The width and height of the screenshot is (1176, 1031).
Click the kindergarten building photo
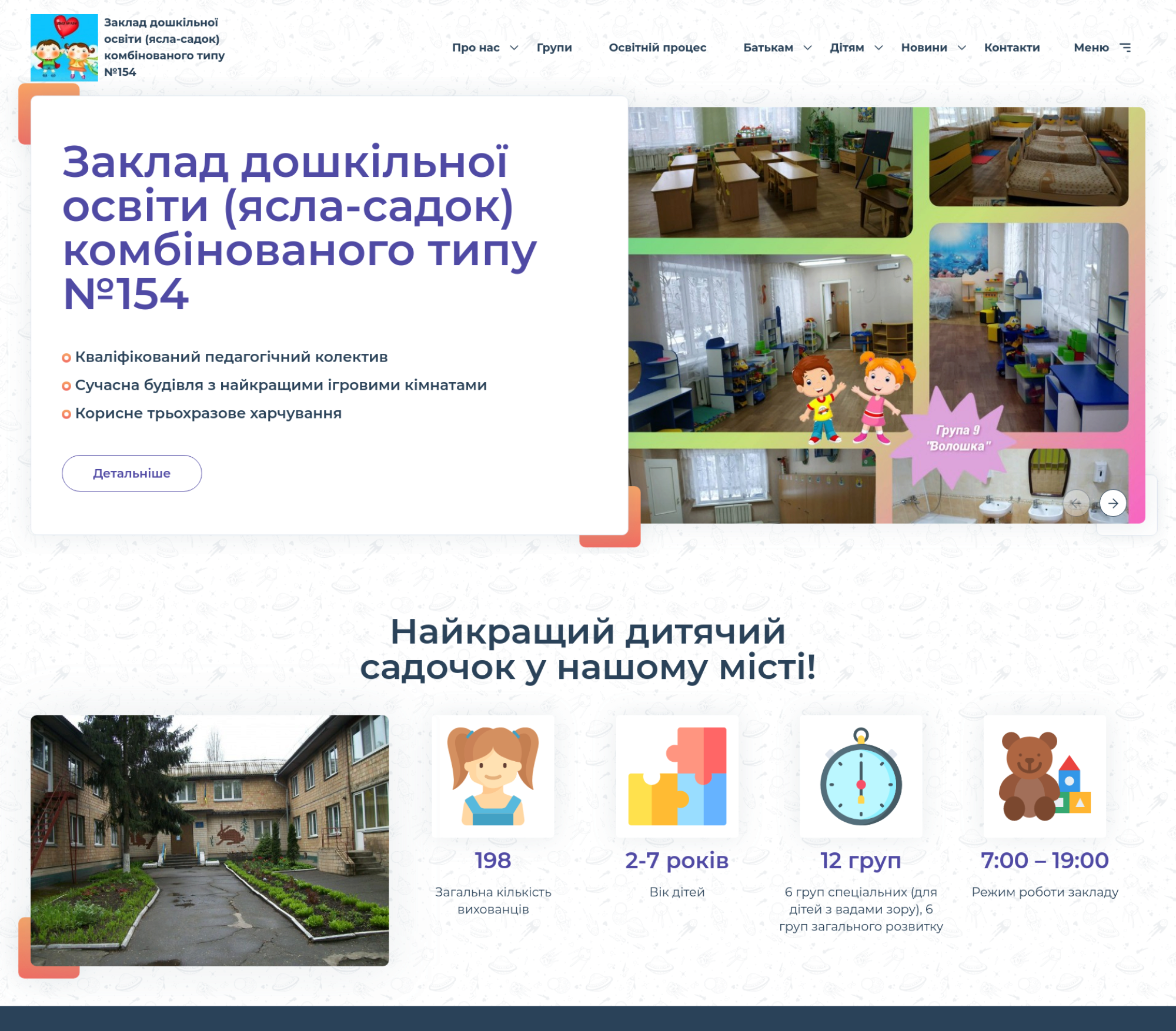(209, 840)
